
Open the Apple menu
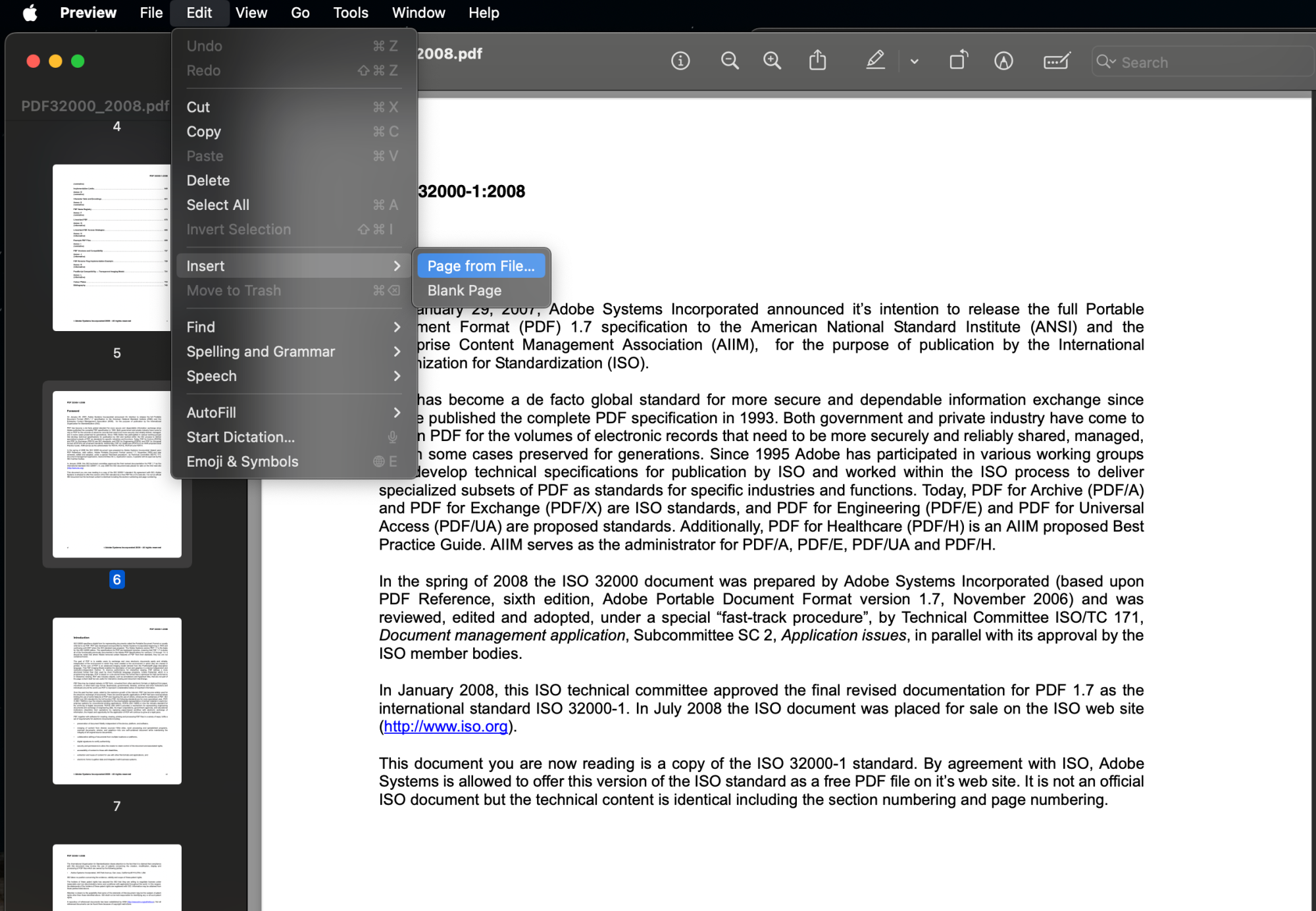click(x=30, y=13)
